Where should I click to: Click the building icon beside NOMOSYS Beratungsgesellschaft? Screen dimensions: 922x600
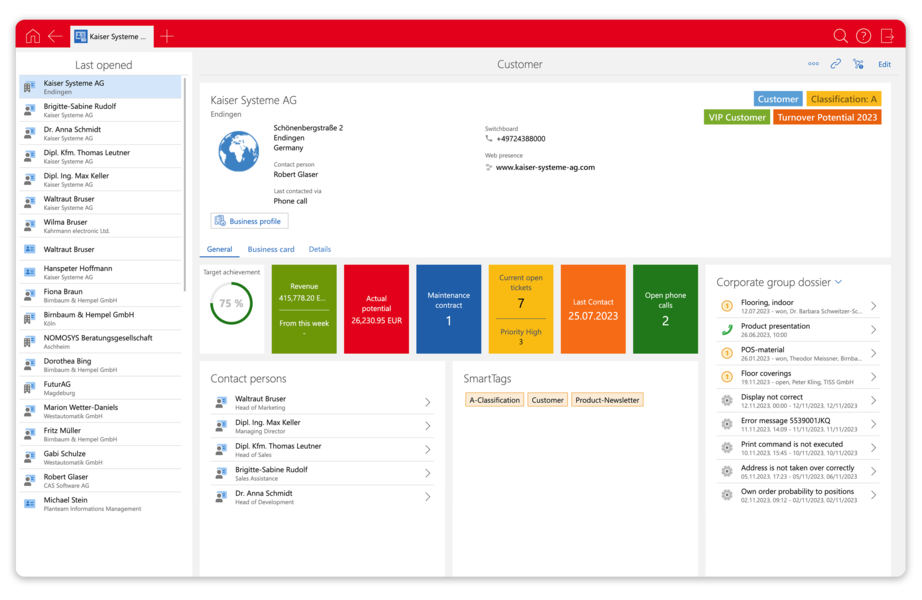point(29,342)
